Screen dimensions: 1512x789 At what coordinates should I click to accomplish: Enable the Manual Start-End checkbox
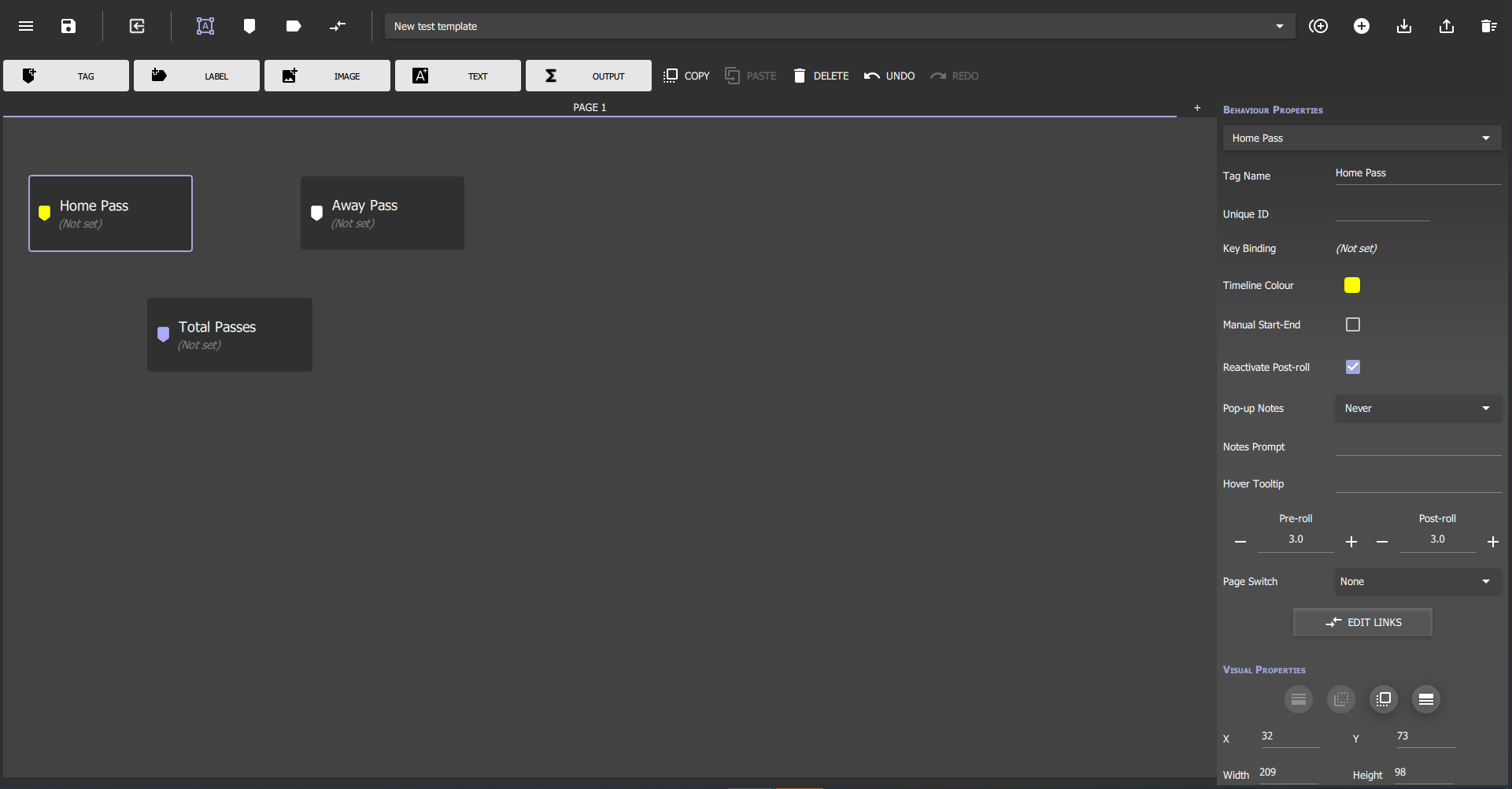(x=1353, y=324)
